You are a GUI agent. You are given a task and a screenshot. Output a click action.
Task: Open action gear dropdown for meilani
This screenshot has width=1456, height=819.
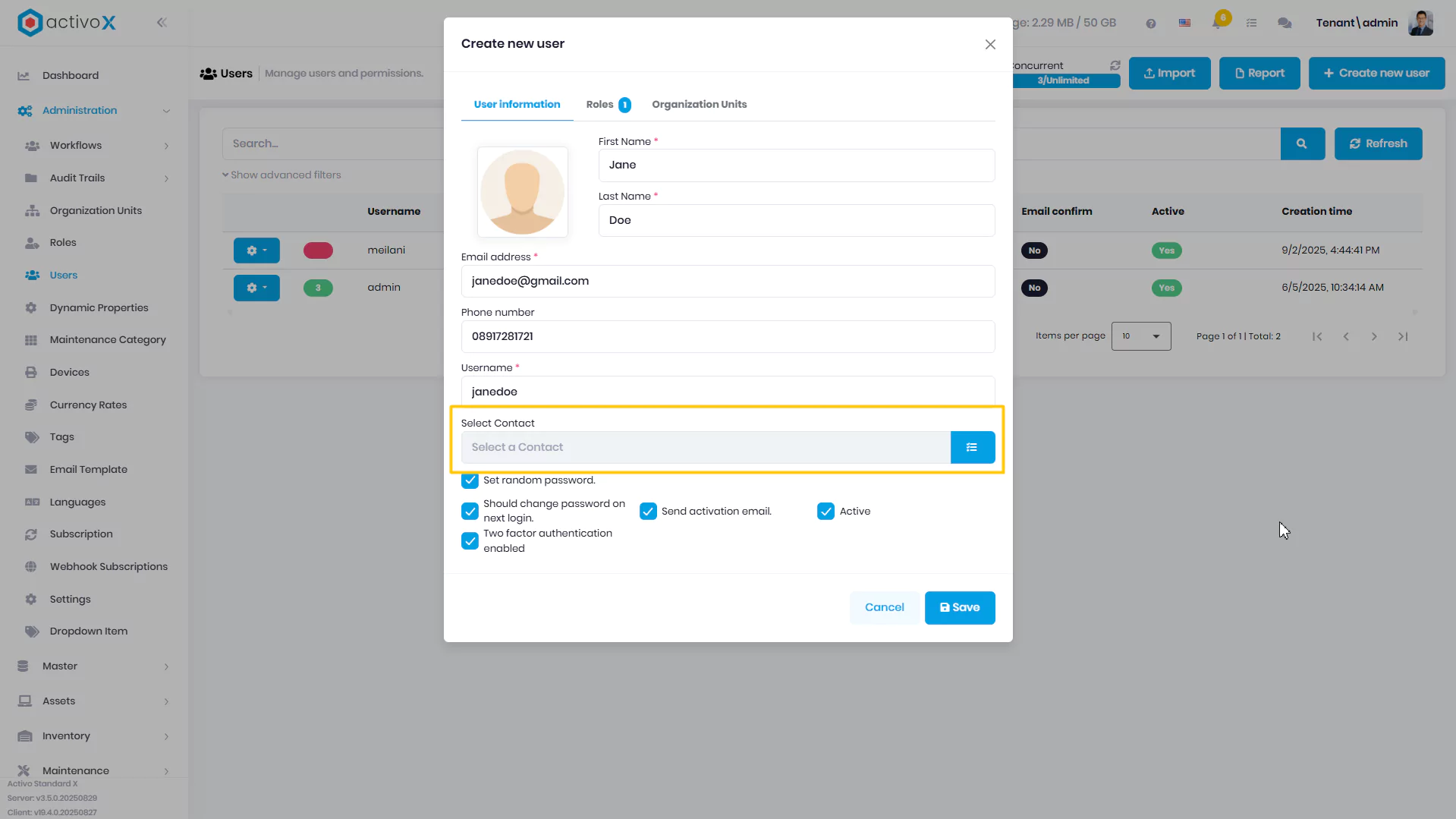(256, 250)
